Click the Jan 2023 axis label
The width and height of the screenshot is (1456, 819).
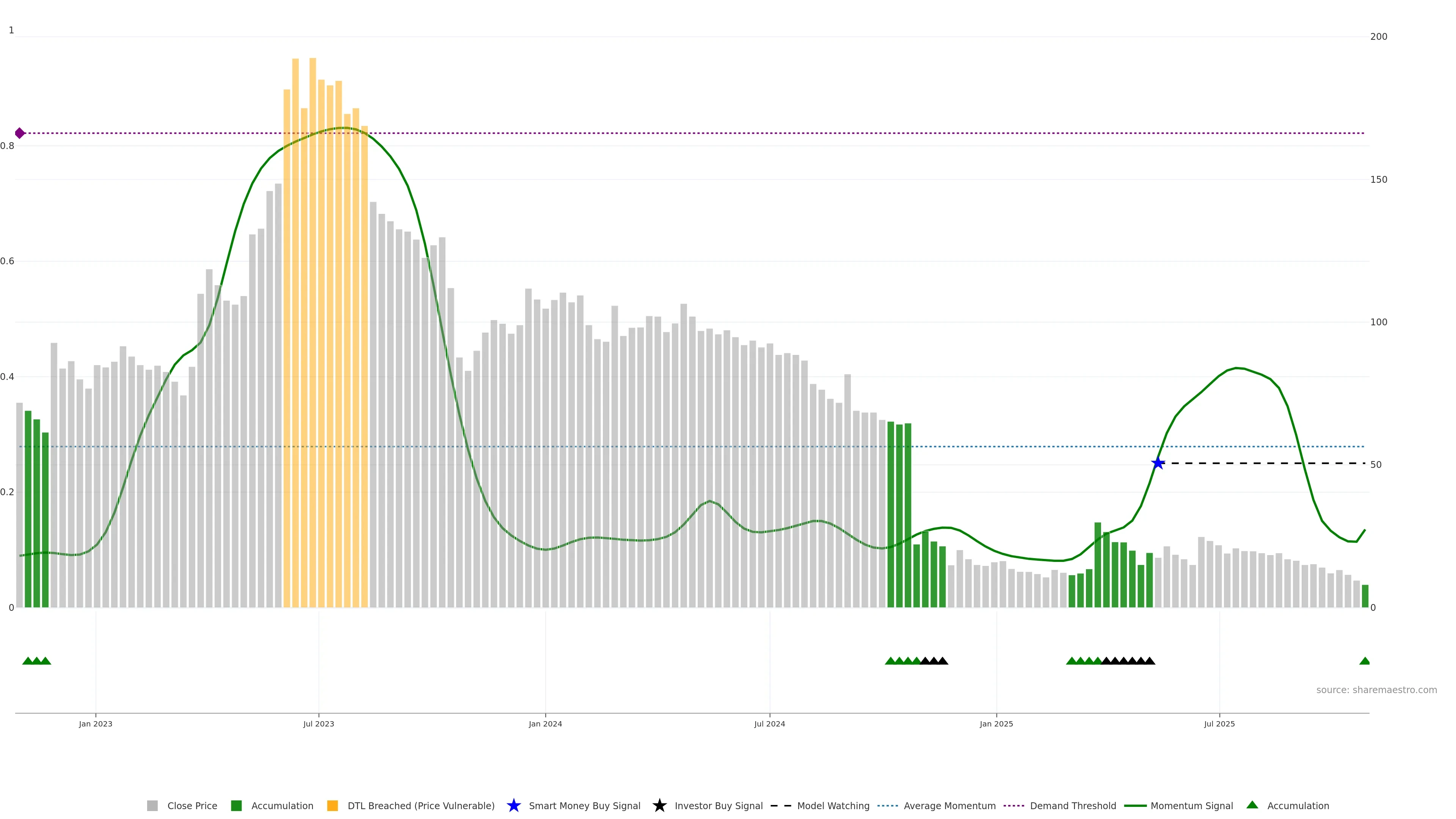click(x=96, y=723)
